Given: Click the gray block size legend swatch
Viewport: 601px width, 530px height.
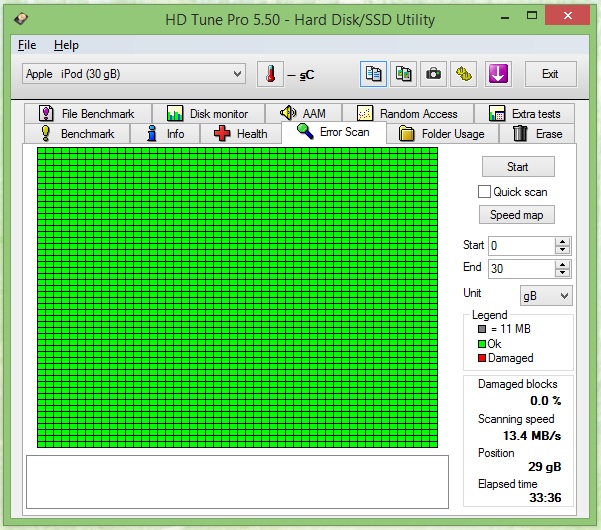Looking at the screenshot, I should [x=482, y=329].
